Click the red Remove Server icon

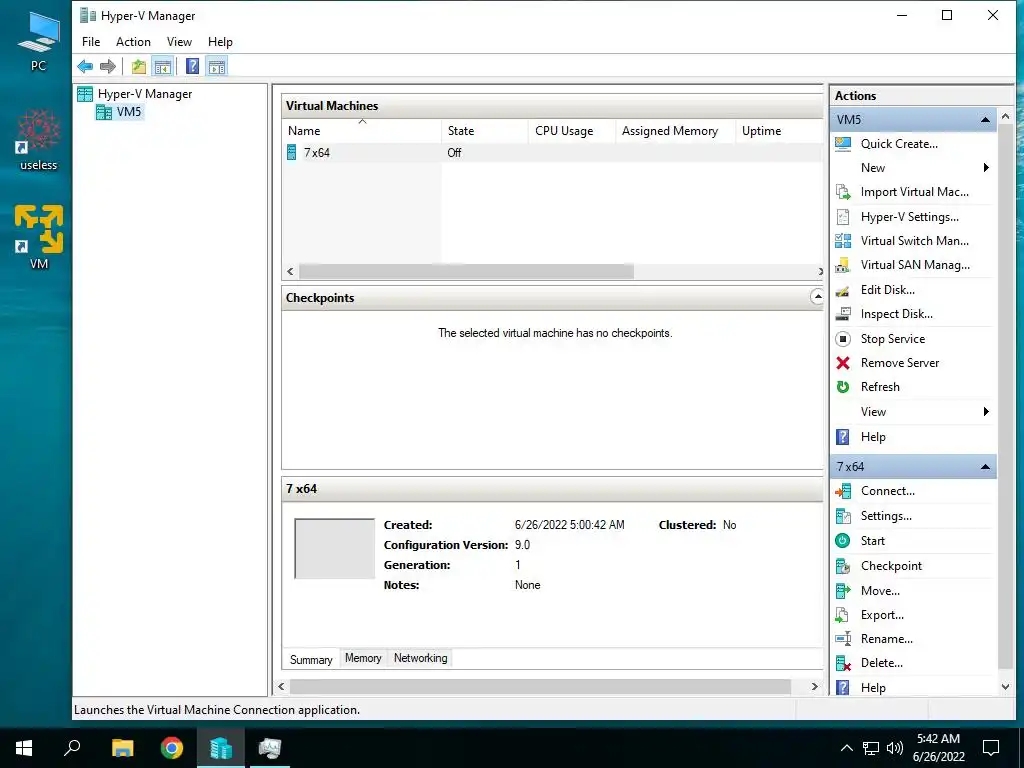click(x=843, y=363)
